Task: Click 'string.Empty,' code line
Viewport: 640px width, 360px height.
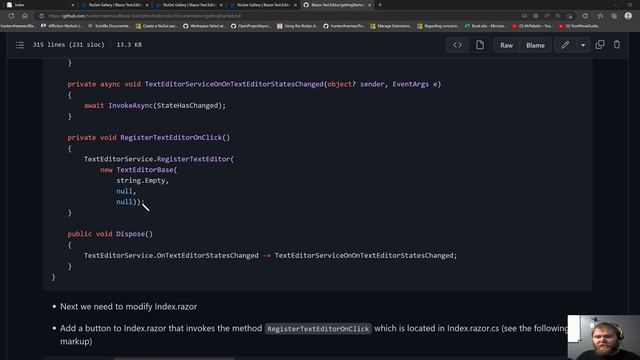Action: (x=142, y=180)
